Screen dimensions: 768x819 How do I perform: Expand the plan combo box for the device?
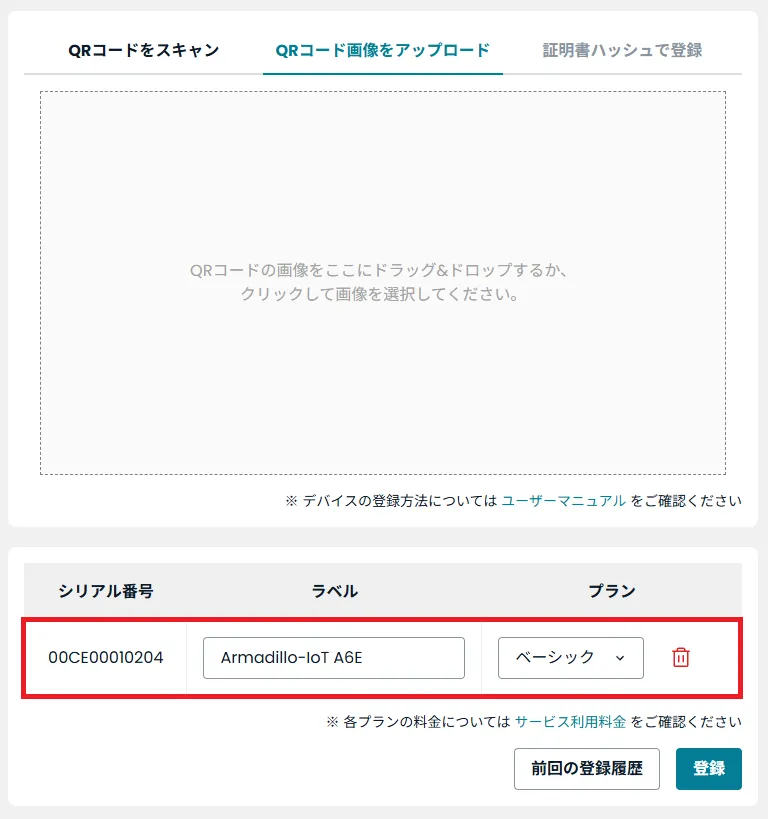click(570, 658)
